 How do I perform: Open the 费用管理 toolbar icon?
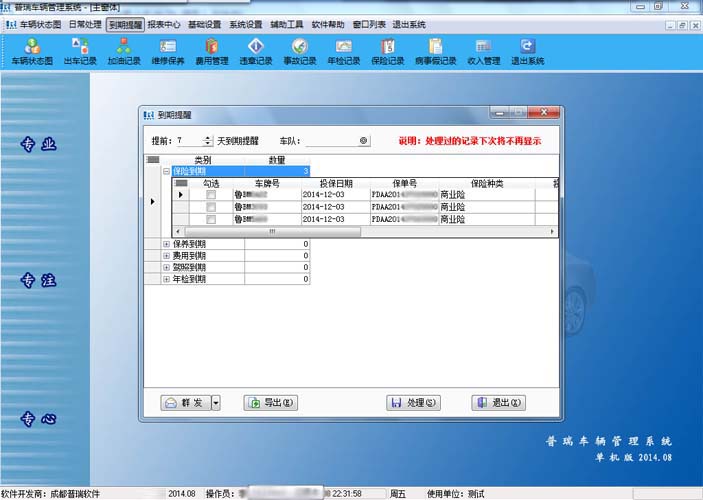coord(212,52)
